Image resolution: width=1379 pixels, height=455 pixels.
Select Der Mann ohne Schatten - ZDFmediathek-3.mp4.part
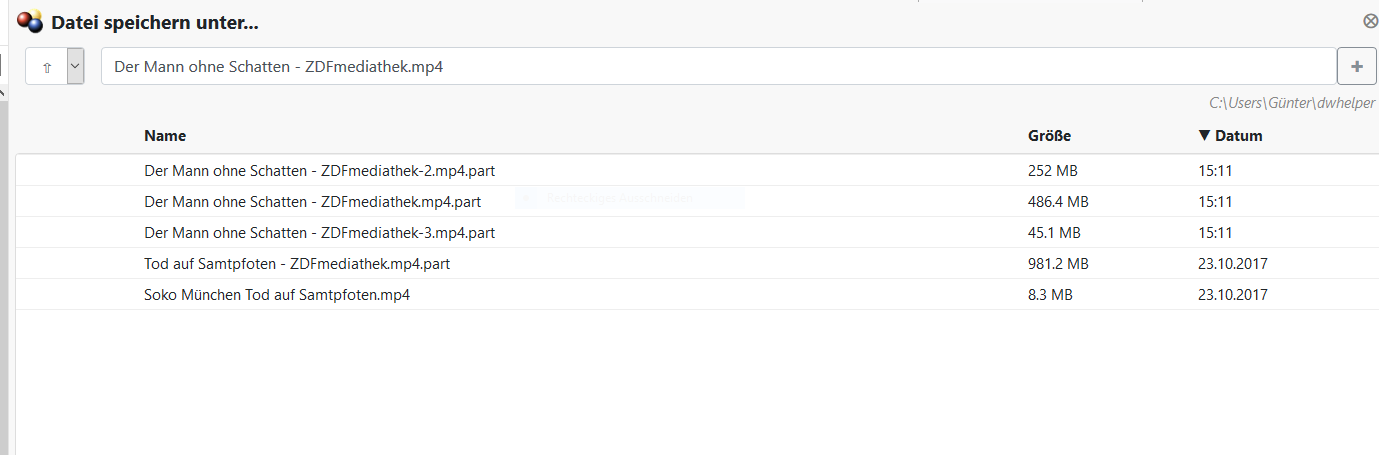click(319, 233)
